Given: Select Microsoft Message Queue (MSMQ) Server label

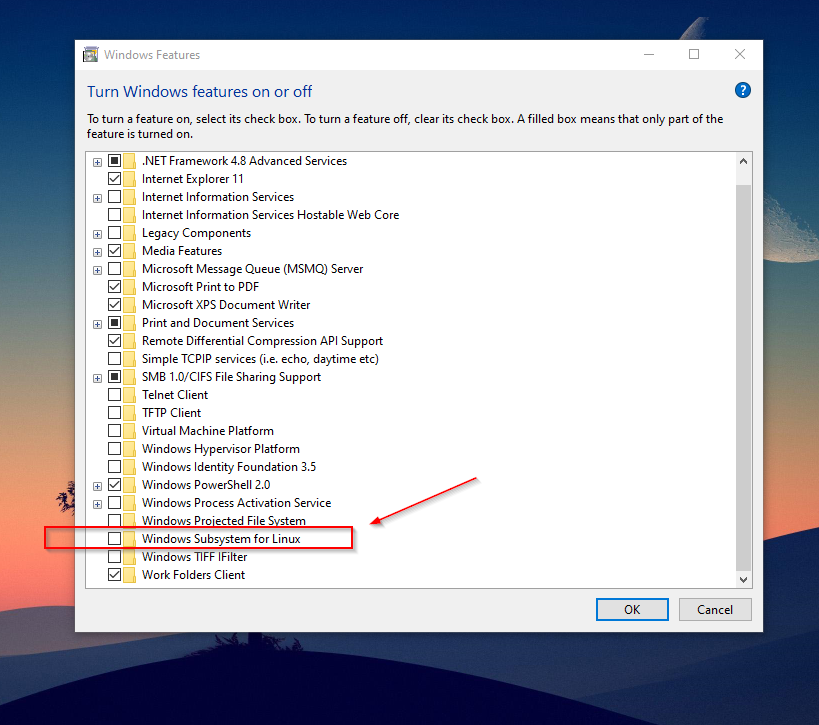Looking at the screenshot, I should pyautogui.click(x=252, y=268).
